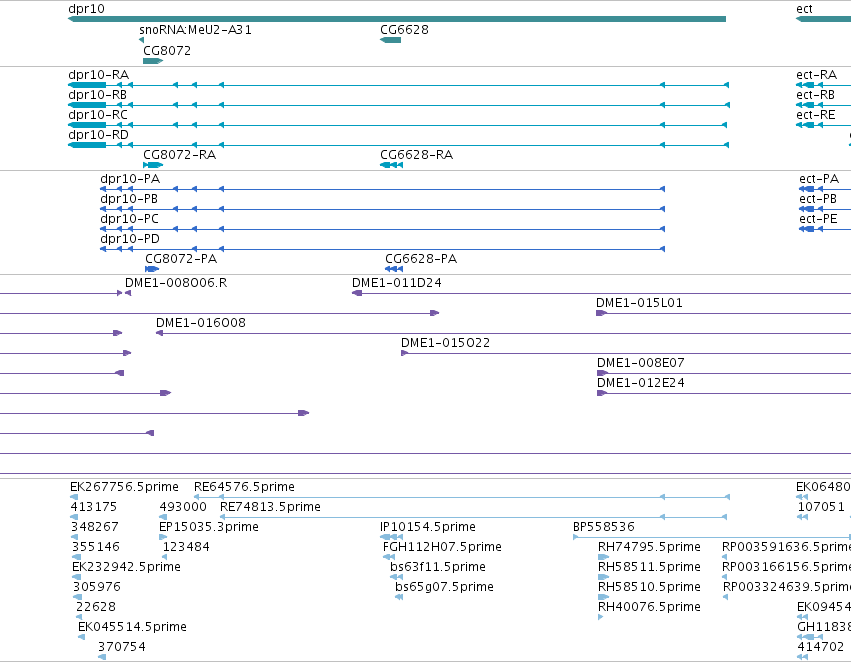Click the ect-PE protein label

pyautogui.click(x=818, y=219)
